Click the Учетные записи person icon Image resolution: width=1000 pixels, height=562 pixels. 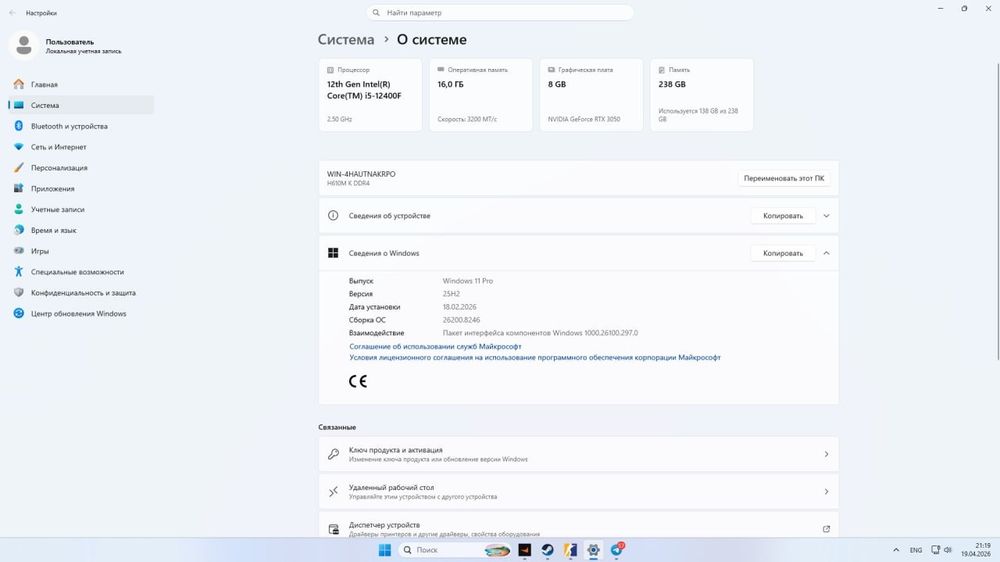pyautogui.click(x=18, y=209)
